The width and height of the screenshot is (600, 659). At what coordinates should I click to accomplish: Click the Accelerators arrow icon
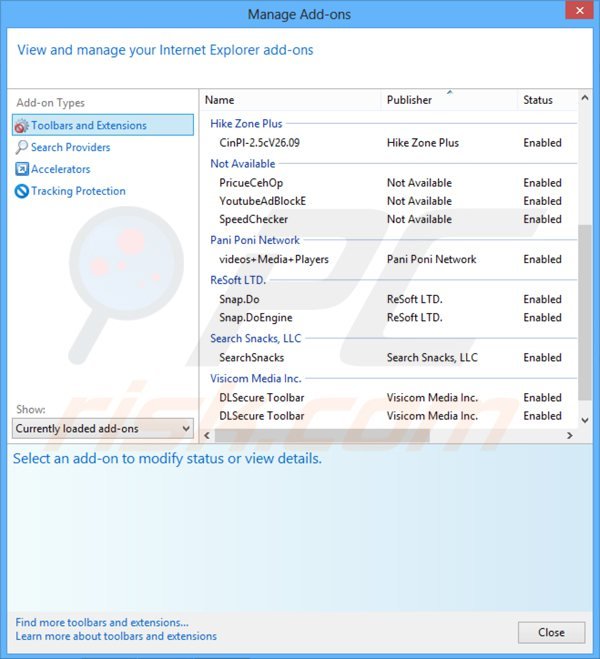click(x=21, y=170)
